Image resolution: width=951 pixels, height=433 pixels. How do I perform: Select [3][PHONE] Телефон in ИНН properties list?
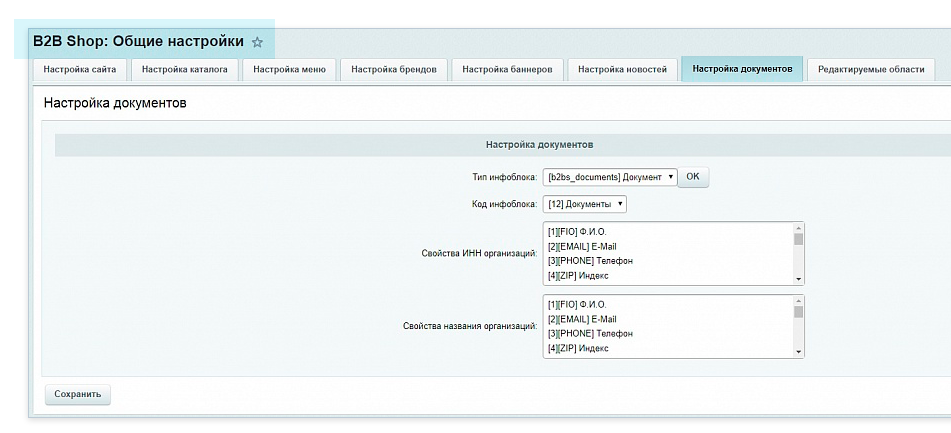[669, 261]
